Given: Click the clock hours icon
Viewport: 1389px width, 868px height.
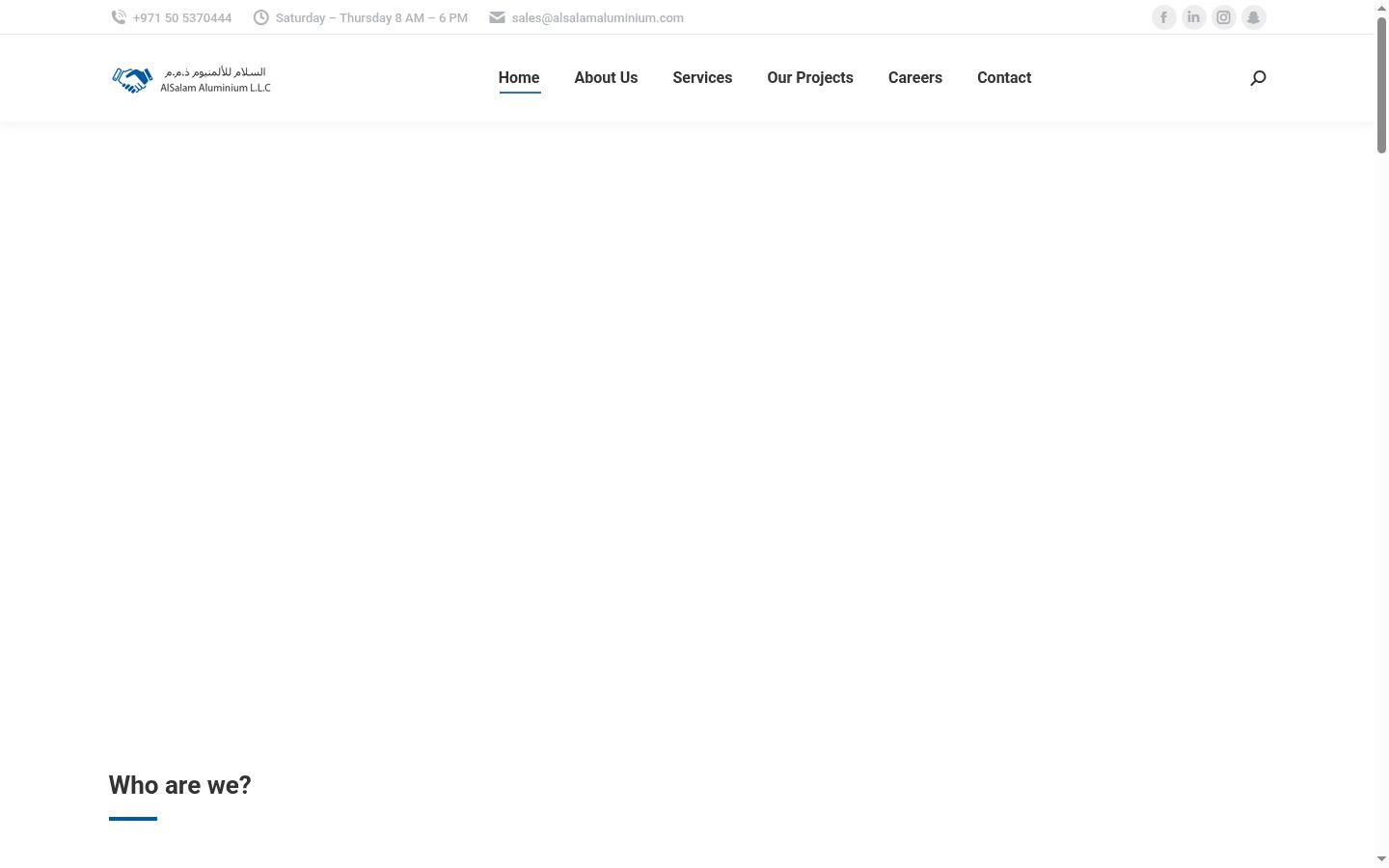Looking at the screenshot, I should tap(260, 17).
